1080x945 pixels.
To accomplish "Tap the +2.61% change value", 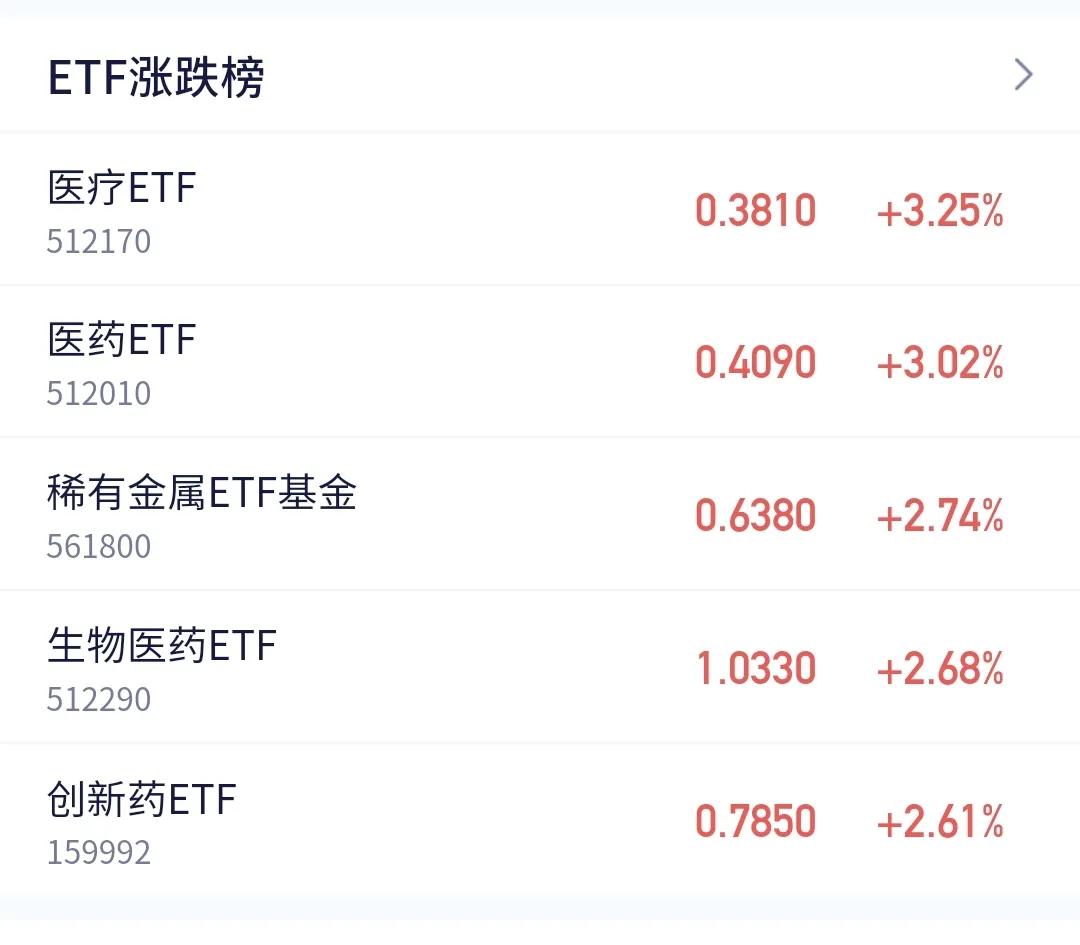I will click(x=939, y=821).
